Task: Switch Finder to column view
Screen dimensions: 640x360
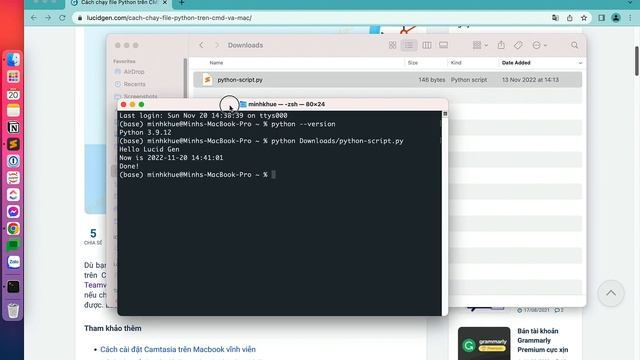Action: pyautogui.click(x=427, y=45)
